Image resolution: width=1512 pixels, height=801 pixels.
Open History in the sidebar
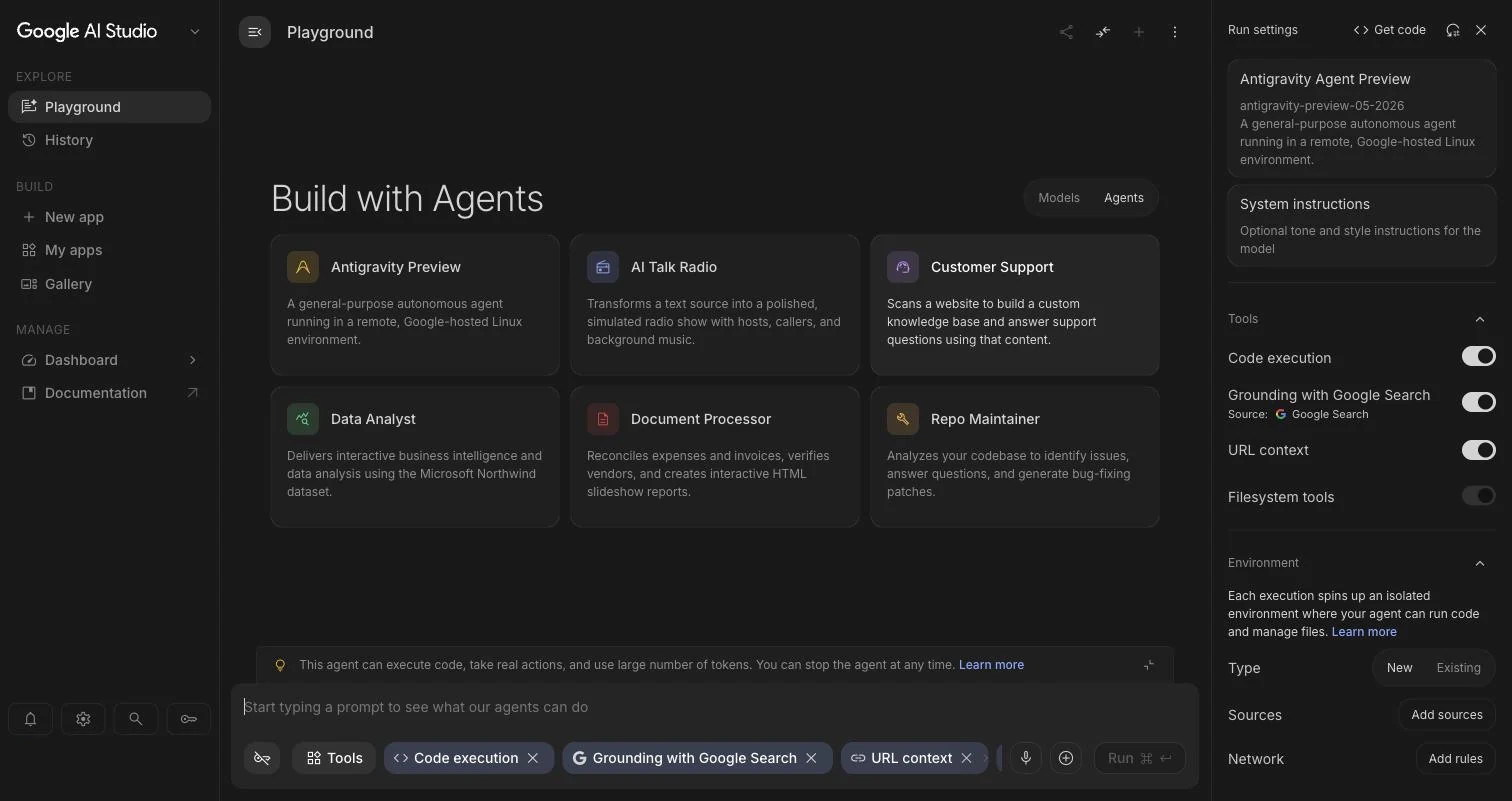click(x=109, y=140)
